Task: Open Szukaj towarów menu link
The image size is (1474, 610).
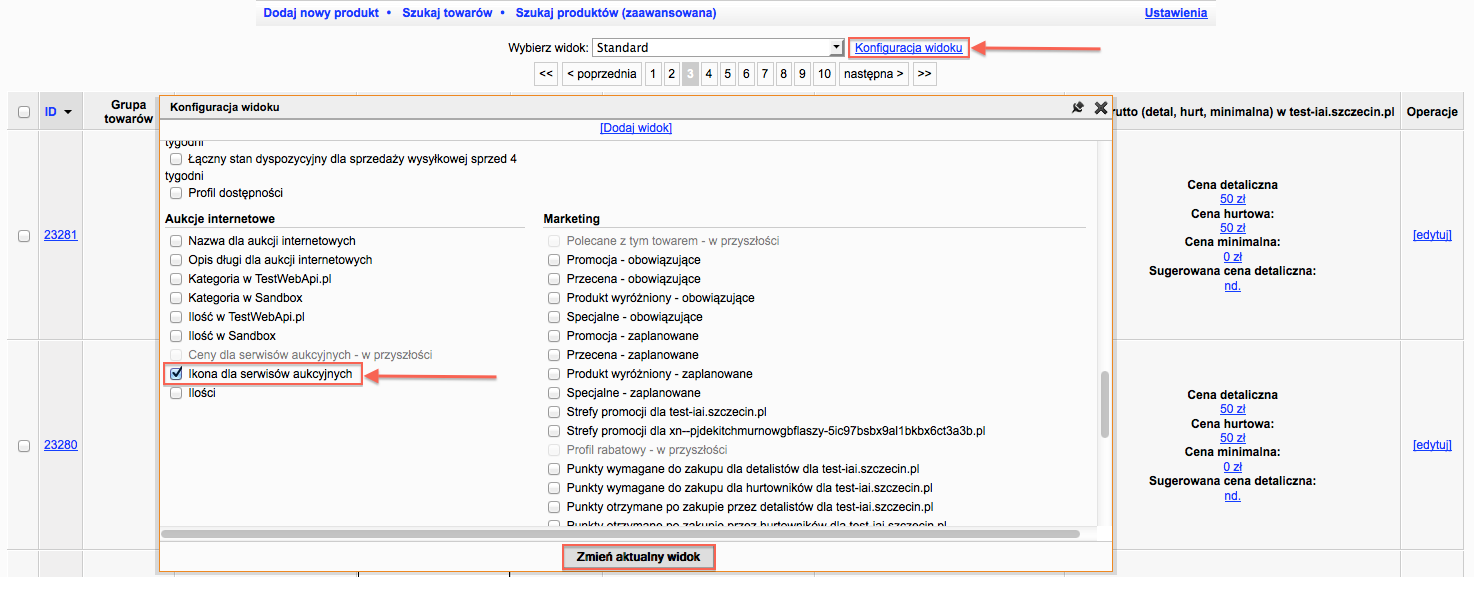Action: pos(447,13)
